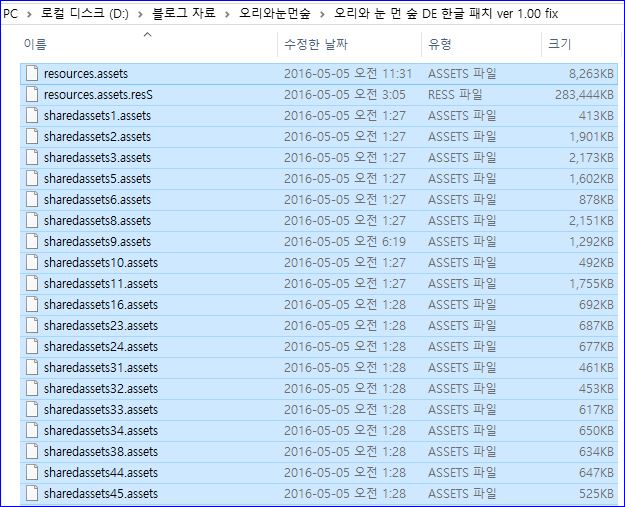Expand breadcrumb chevron after 로컬 디스크 (D:)
The image size is (625, 507).
click(140, 14)
